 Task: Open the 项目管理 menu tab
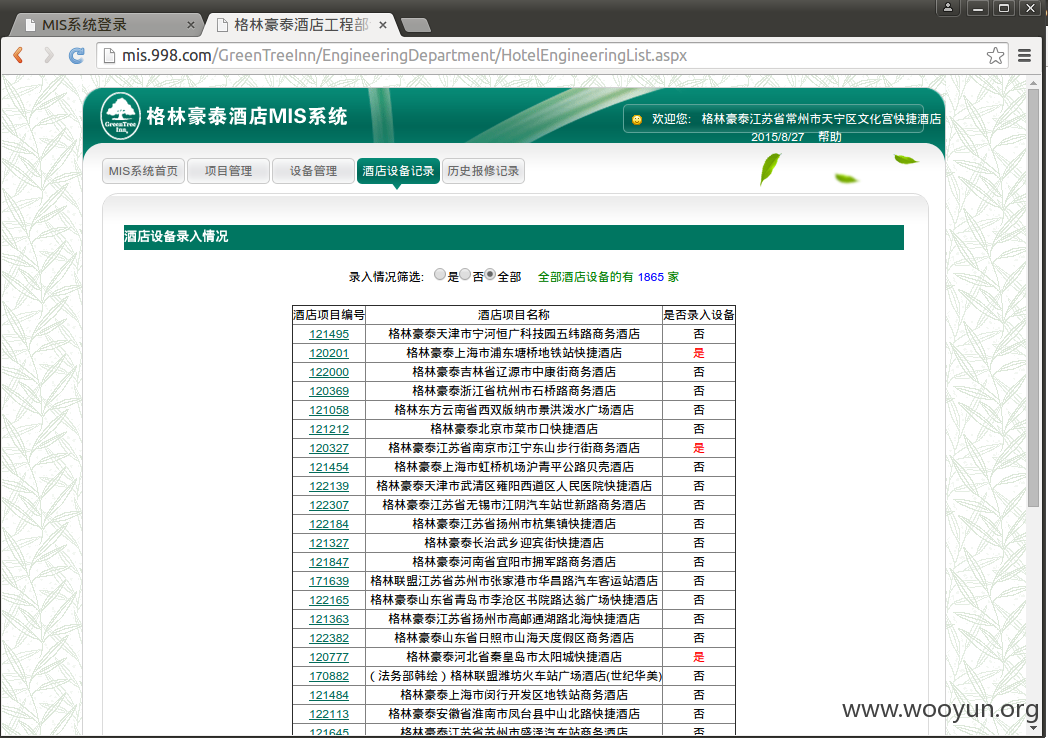pos(229,171)
